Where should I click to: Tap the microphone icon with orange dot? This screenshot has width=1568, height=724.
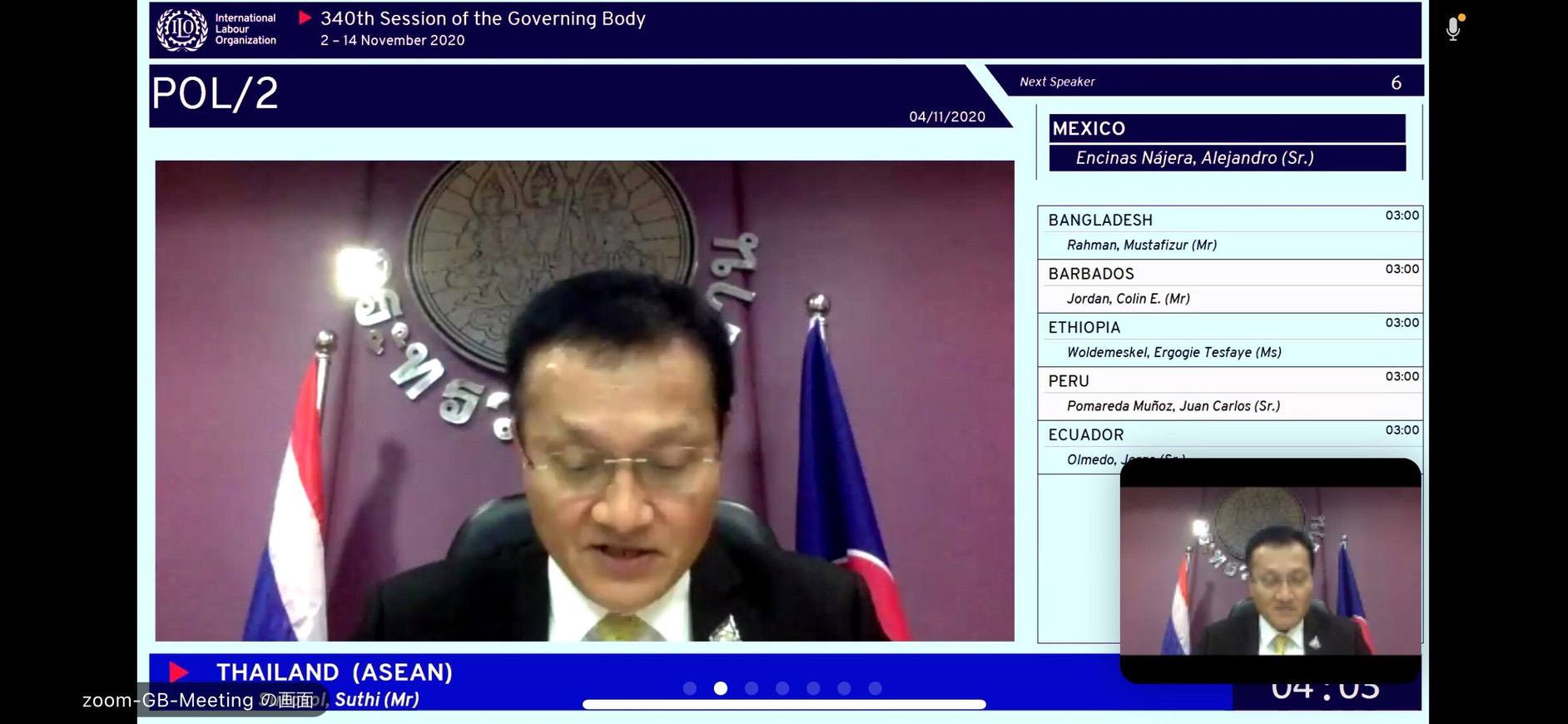pyautogui.click(x=1453, y=29)
